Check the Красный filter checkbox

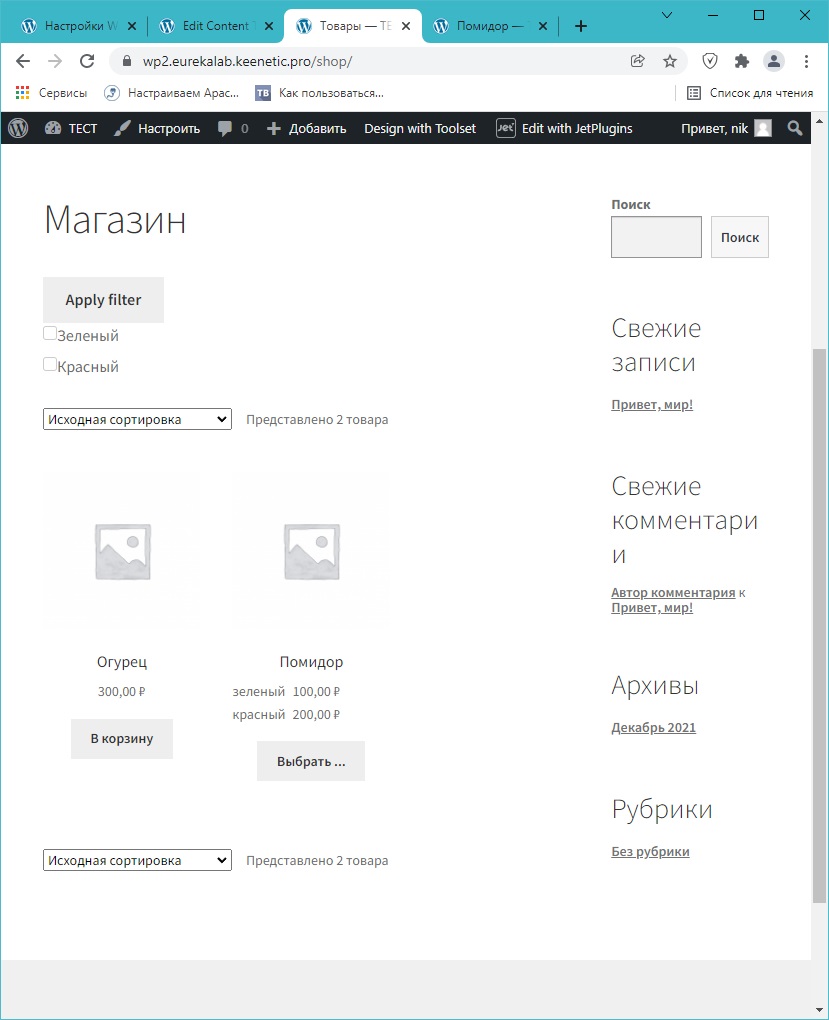(x=50, y=365)
